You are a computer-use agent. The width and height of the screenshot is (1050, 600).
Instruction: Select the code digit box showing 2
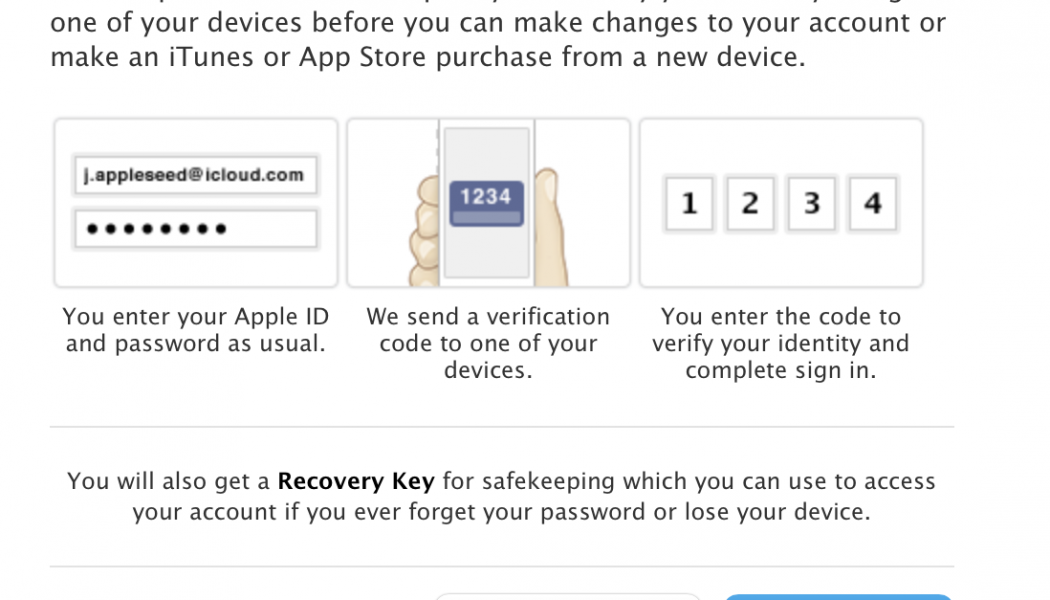(750, 204)
